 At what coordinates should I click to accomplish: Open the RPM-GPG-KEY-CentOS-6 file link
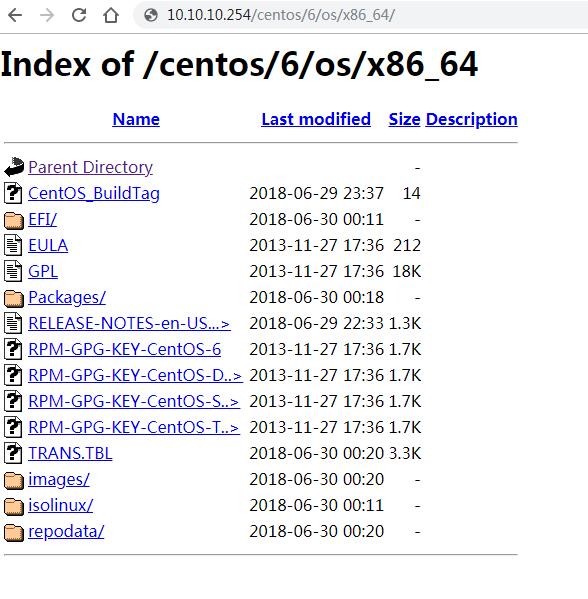pyautogui.click(x=125, y=349)
